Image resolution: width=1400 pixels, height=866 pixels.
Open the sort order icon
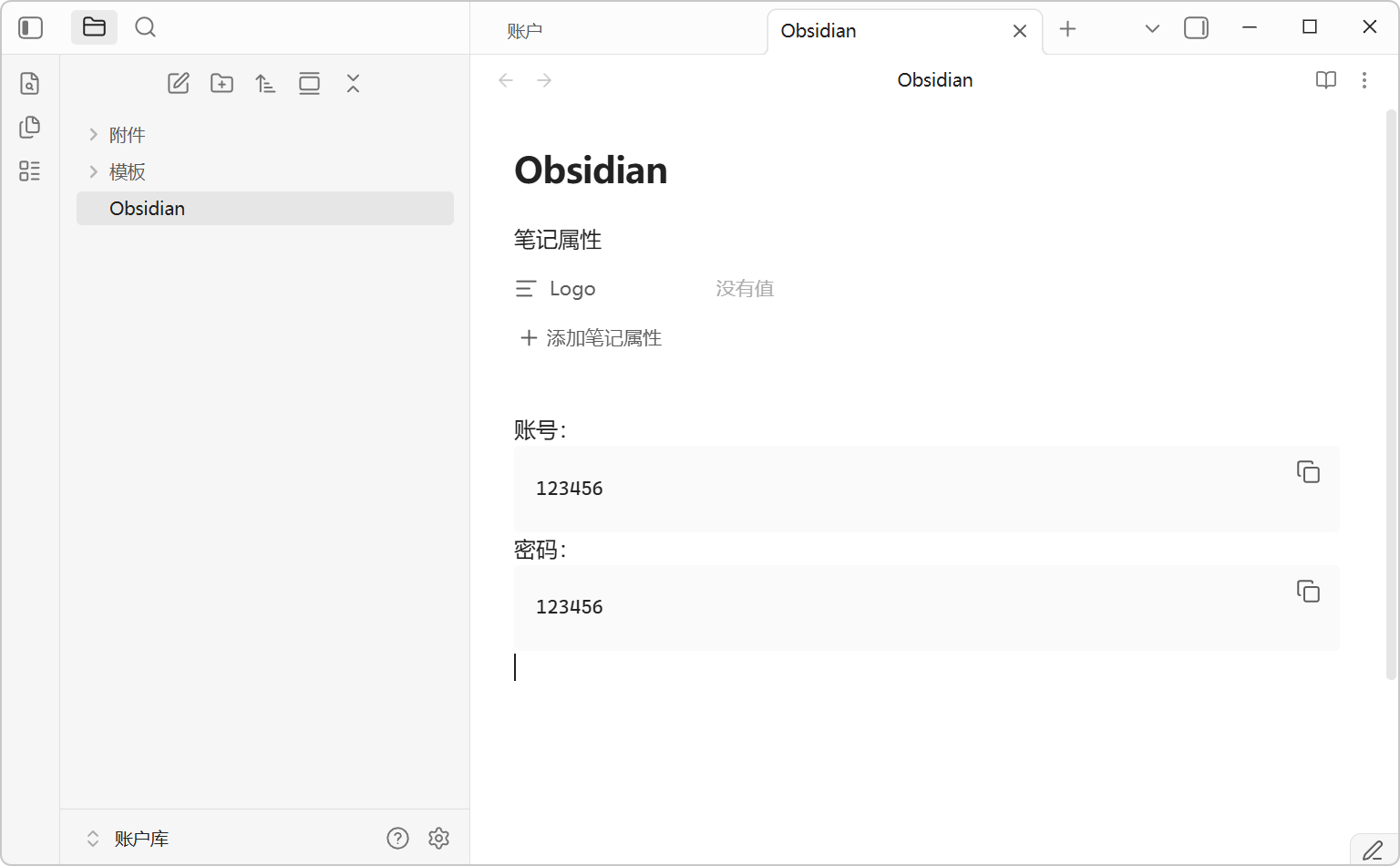pos(265,84)
